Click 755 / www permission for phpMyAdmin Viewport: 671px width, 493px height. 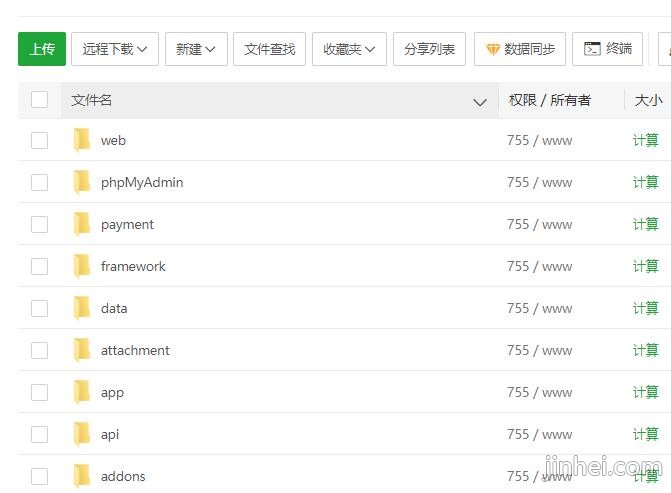click(x=540, y=182)
